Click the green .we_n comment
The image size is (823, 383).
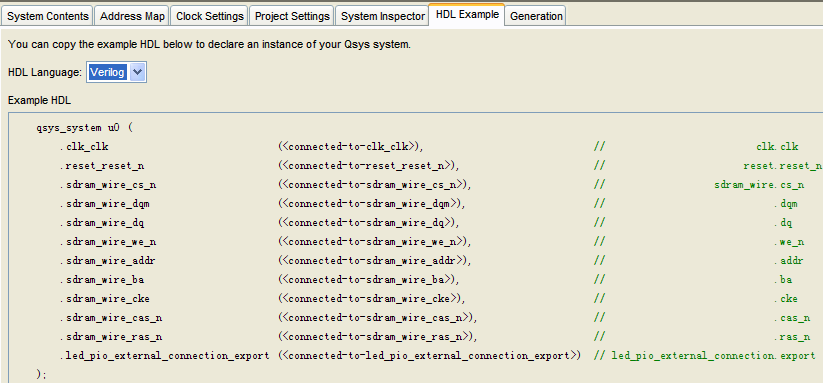point(789,242)
